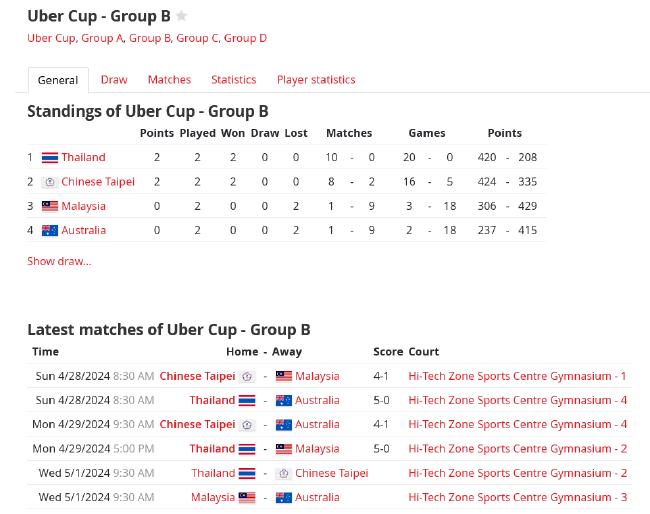Click Malaysia flag in 4/28 Chinese Taipei match
This screenshot has width=650, height=514.
click(x=284, y=376)
